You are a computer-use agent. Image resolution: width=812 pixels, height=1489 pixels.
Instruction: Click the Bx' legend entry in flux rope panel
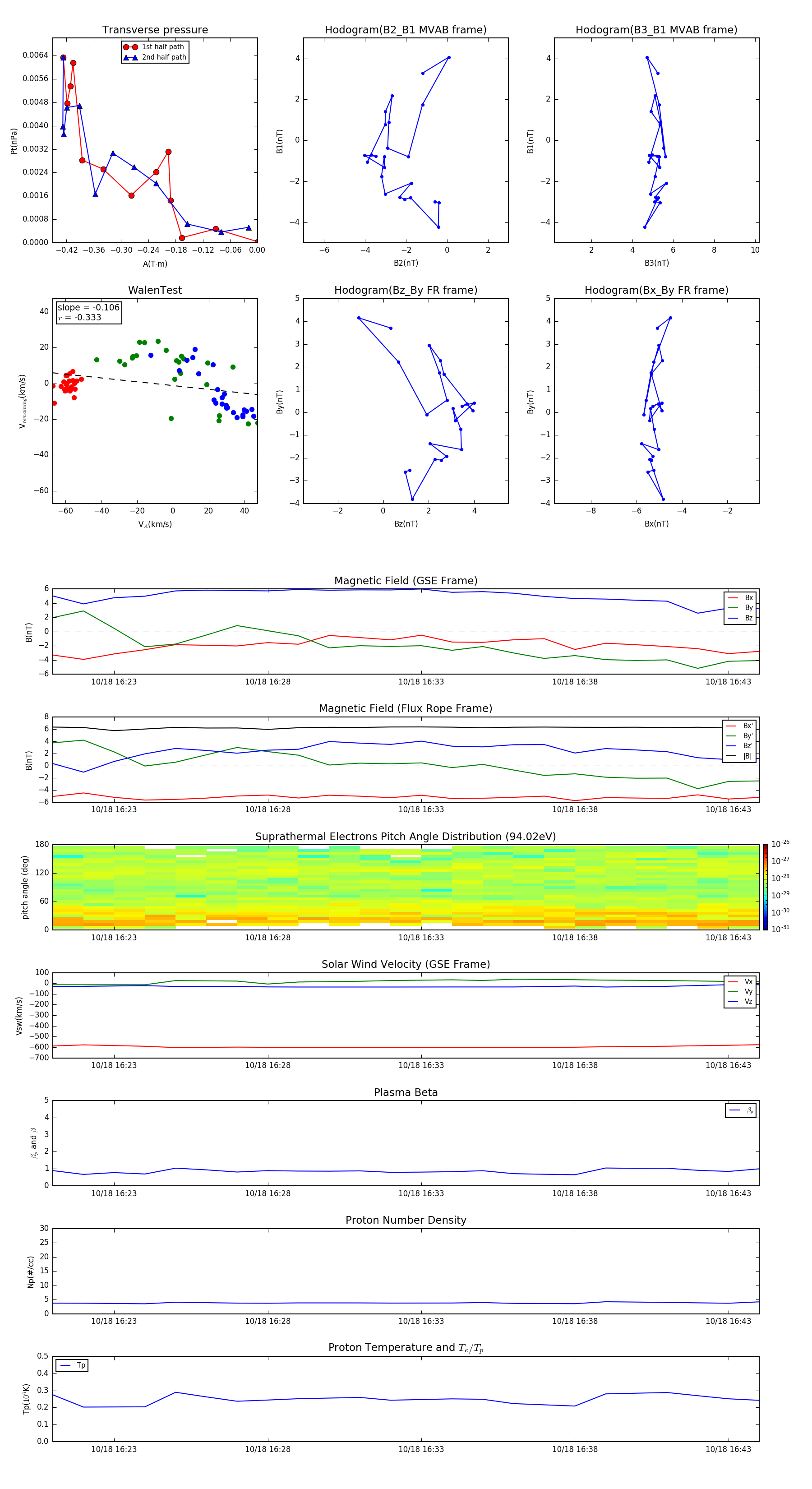pyautogui.click(x=740, y=726)
